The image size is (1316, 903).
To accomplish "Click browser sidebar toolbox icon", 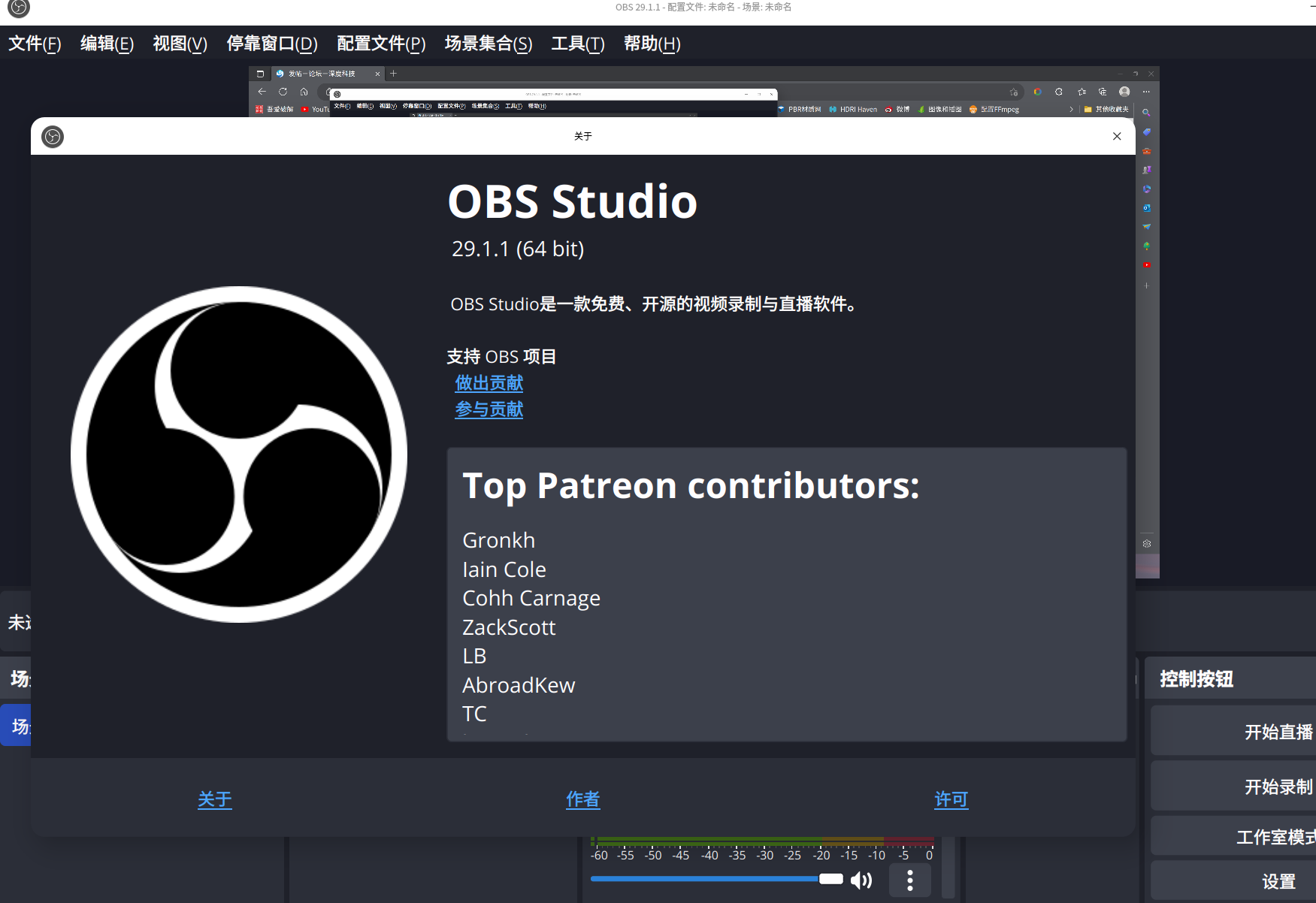I will tap(1146, 151).
